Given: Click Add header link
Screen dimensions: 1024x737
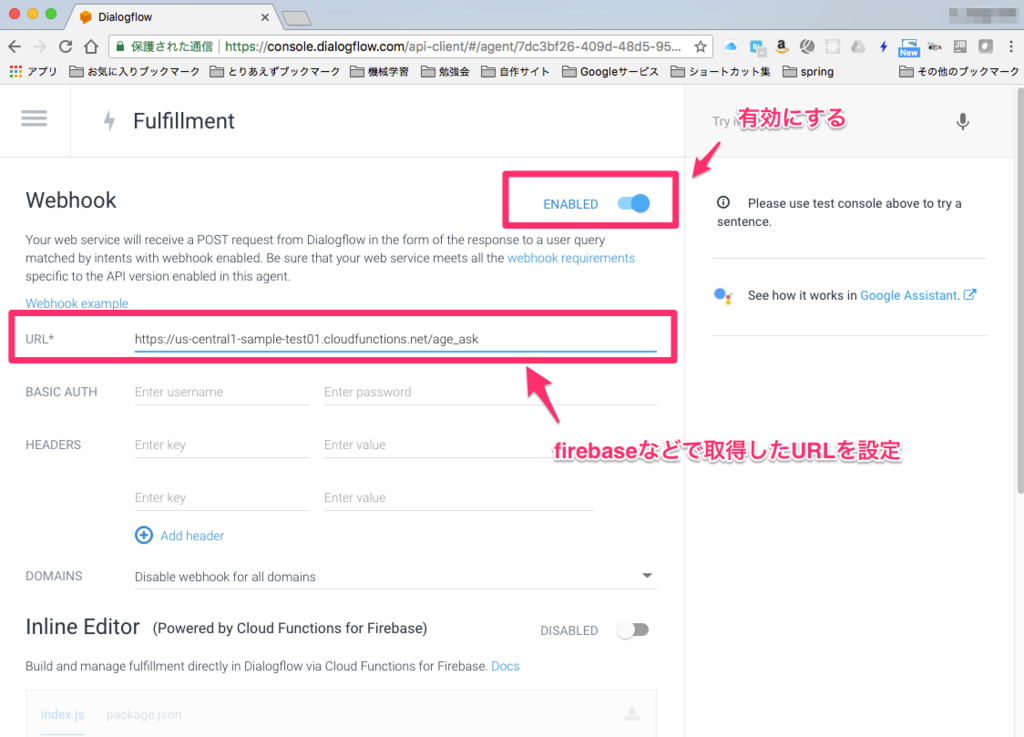Looking at the screenshot, I should pyautogui.click(x=192, y=535).
